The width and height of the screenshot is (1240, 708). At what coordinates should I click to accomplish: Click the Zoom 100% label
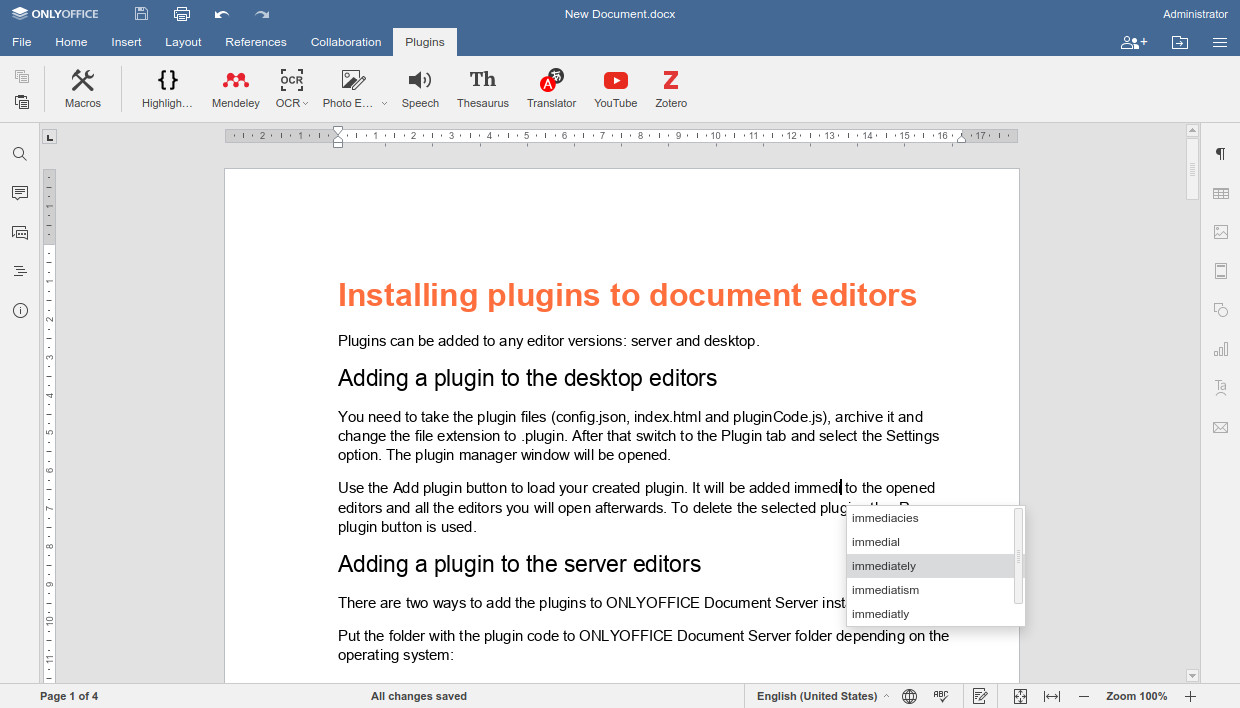[x=1137, y=696]
